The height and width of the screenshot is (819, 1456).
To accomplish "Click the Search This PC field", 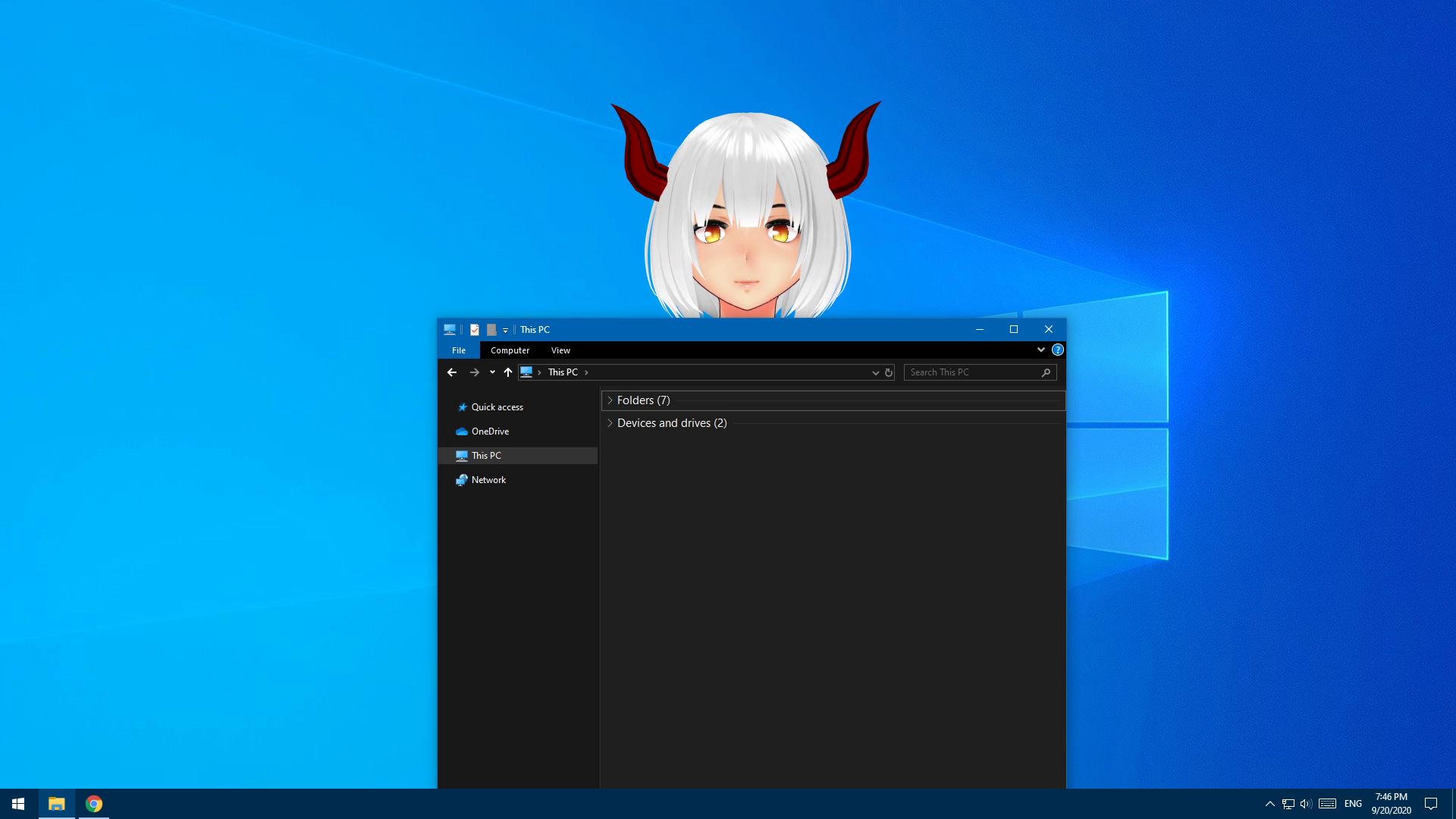I will coord(972,372).
